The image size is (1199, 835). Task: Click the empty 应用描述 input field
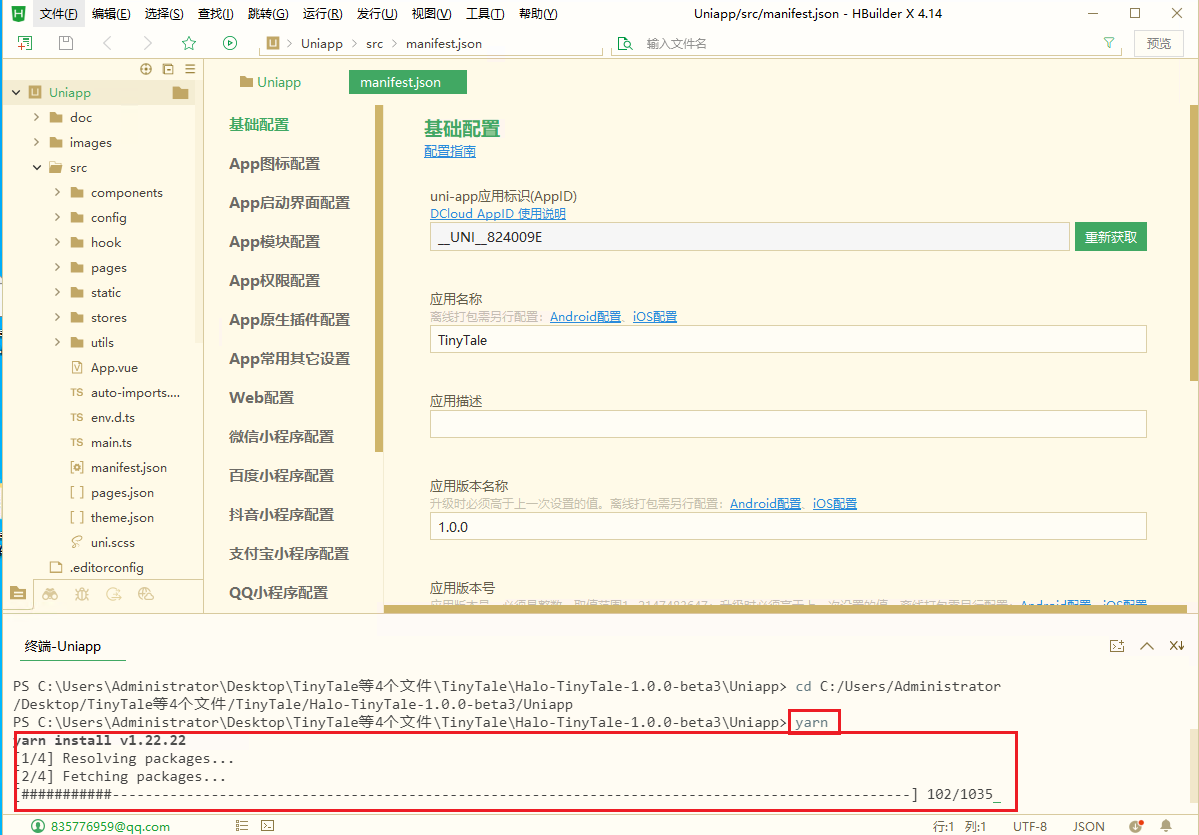pyautogui.click(x=788, y=424)
